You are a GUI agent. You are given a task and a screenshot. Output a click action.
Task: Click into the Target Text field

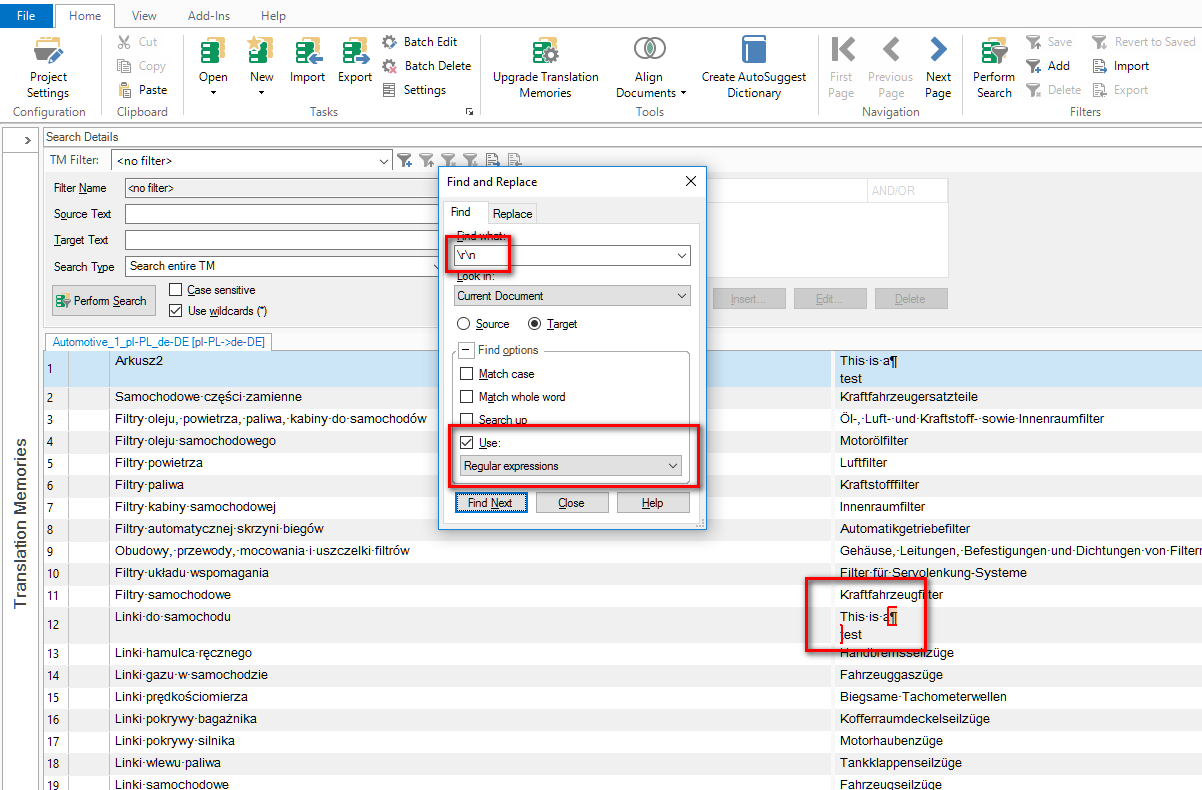pos(281,240)
